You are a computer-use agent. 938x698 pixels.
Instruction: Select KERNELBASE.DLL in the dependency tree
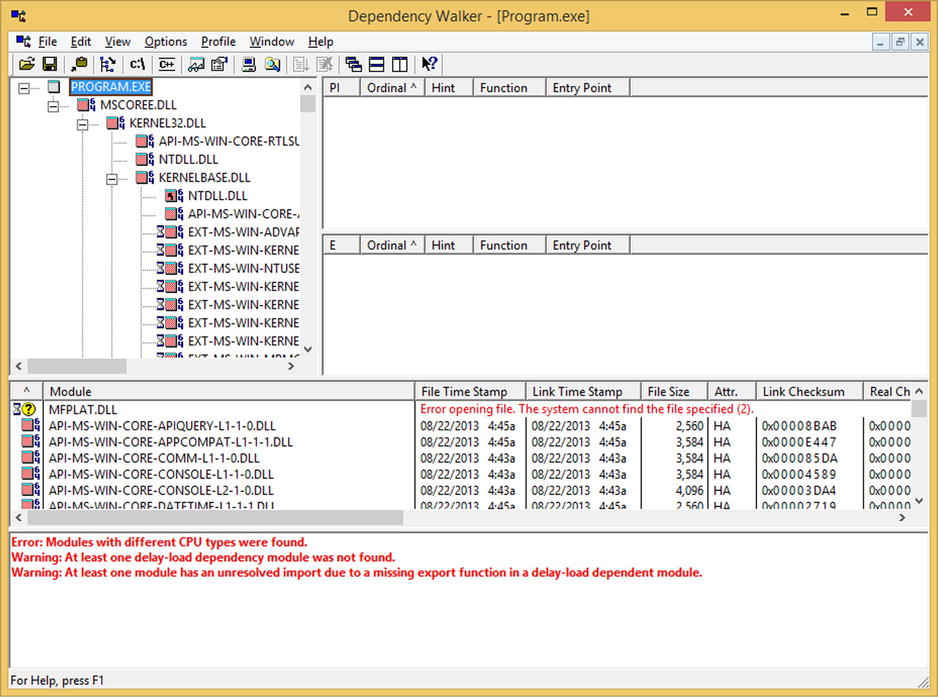point(204,178)
